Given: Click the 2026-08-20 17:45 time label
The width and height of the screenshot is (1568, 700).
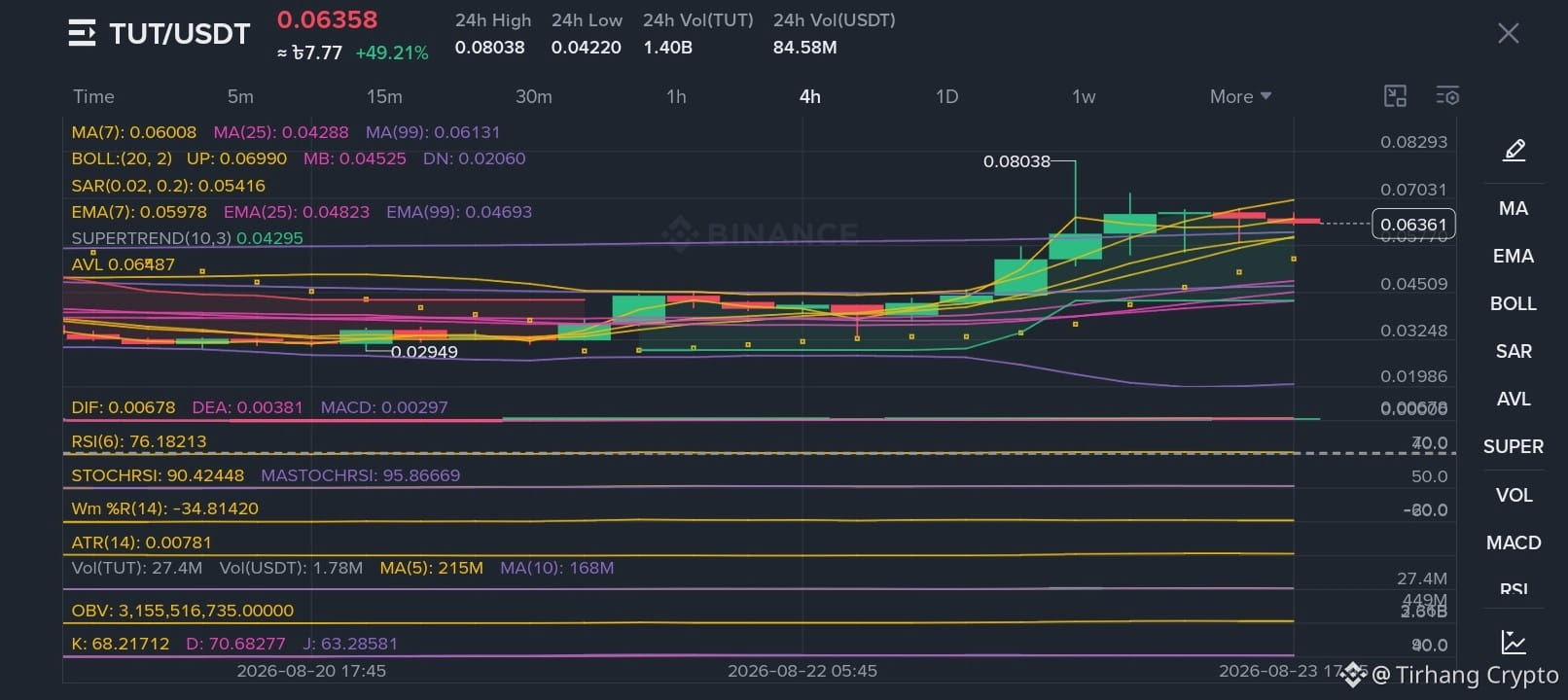Looking at the screenshot, I should tap(311, 671).
